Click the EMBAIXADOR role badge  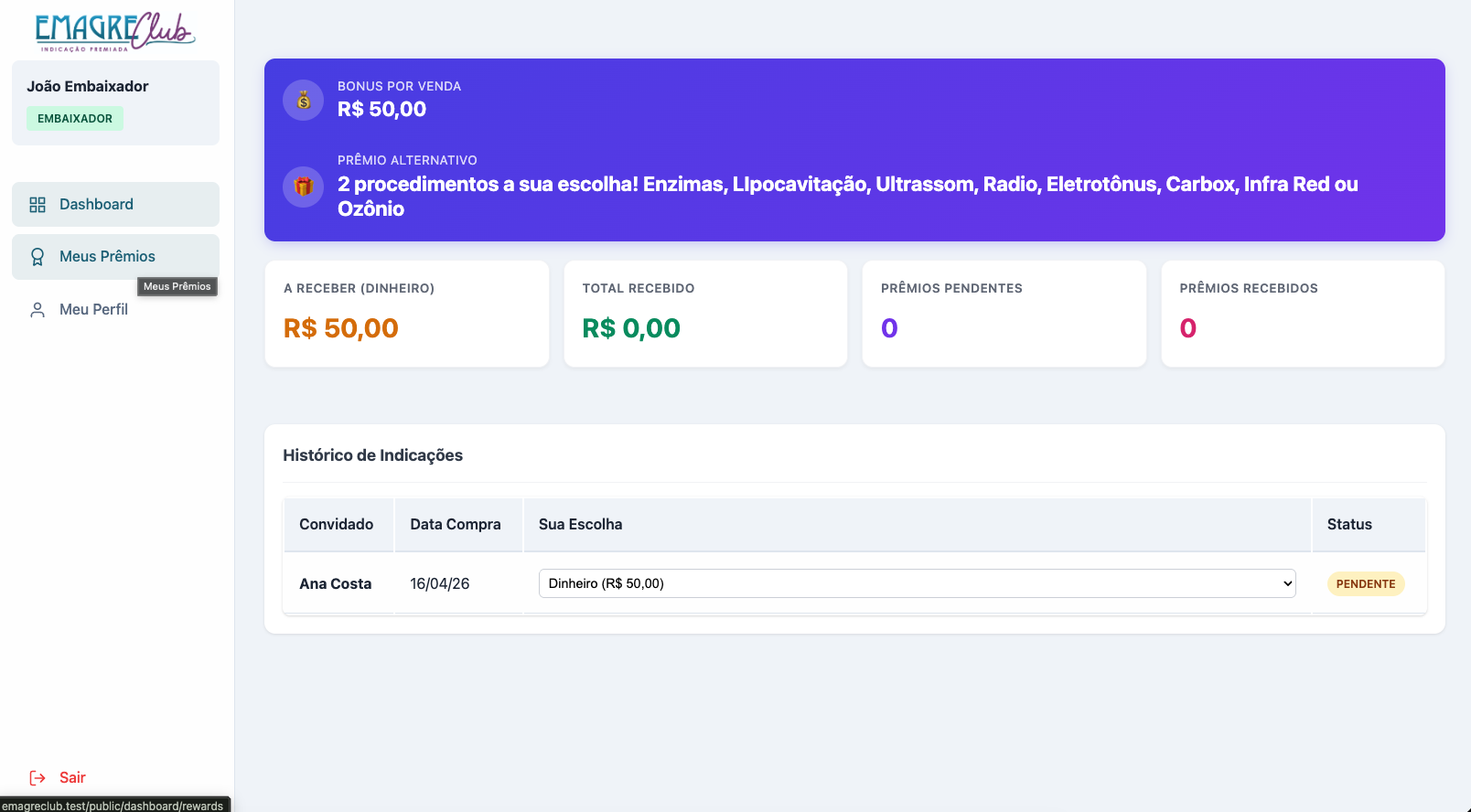coord(75,119)
